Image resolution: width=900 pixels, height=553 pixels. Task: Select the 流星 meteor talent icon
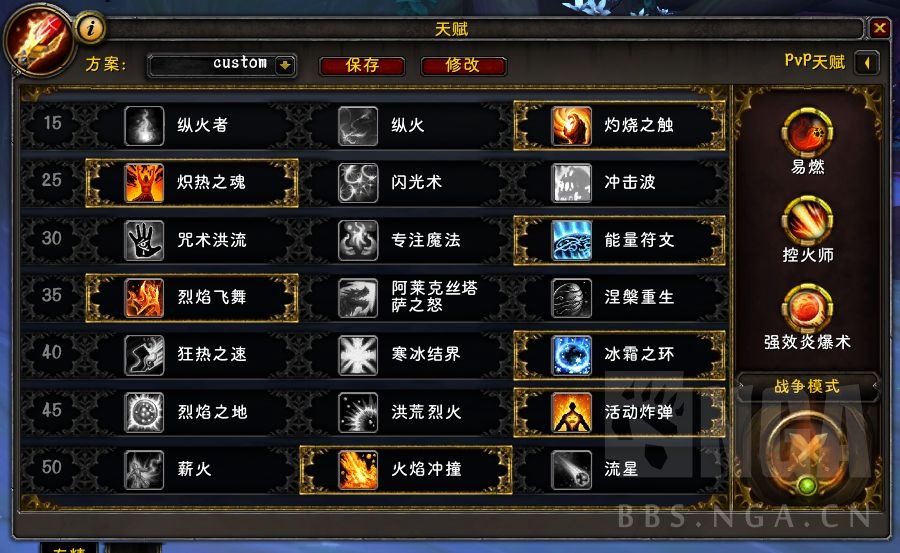(x=571, y=470)
